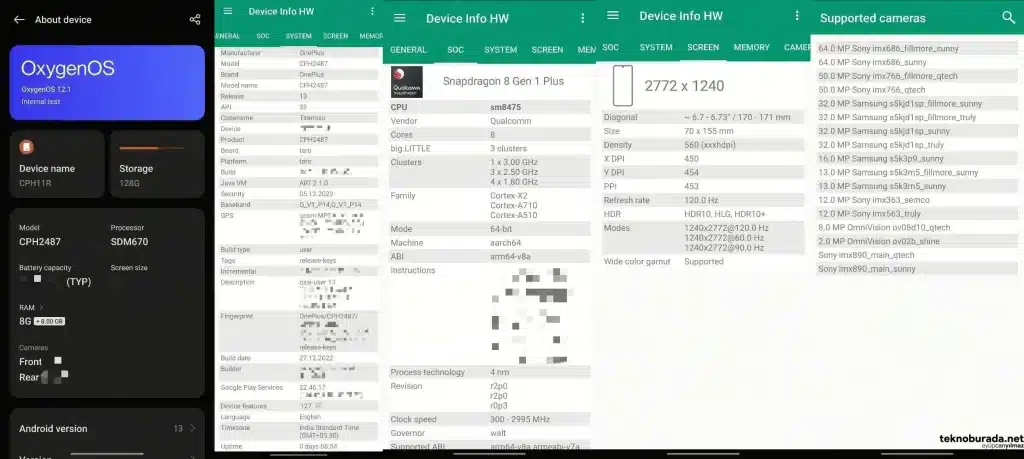Click the HDR value HDR10, HLG, HDR10+
The image size is (1024, 459).
click(x=725, y=214)
